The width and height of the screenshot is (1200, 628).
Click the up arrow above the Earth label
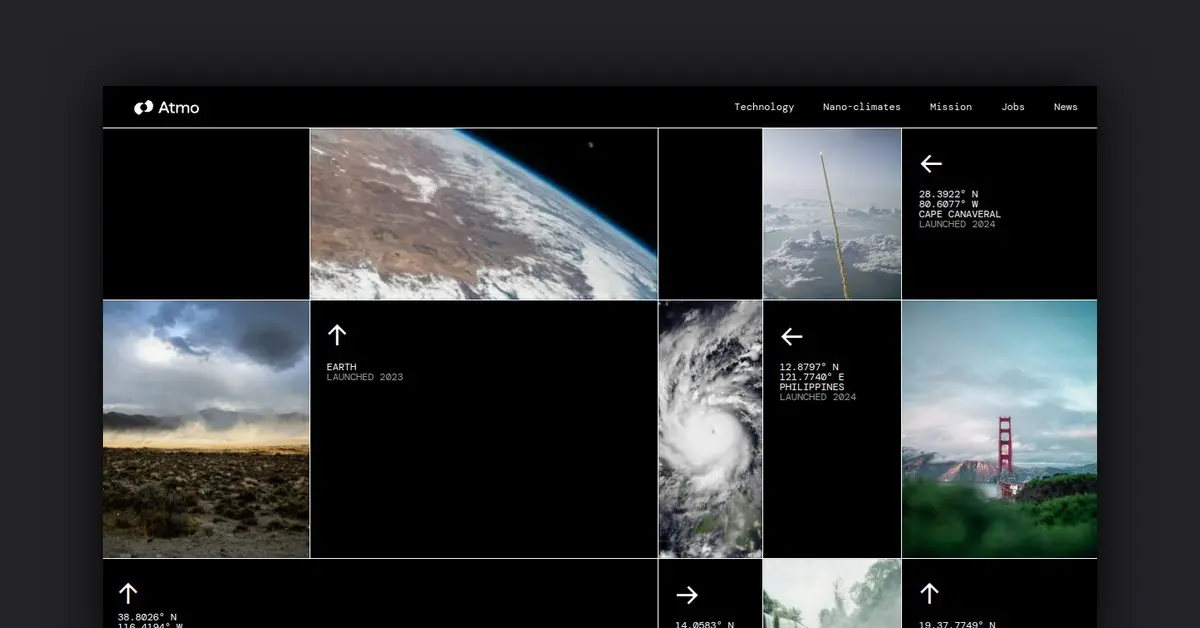[337, 335]
